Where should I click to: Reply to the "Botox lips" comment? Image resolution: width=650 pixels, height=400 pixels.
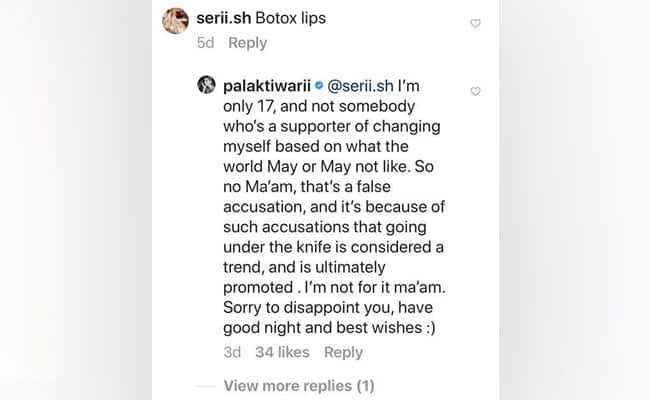(247, 43)
